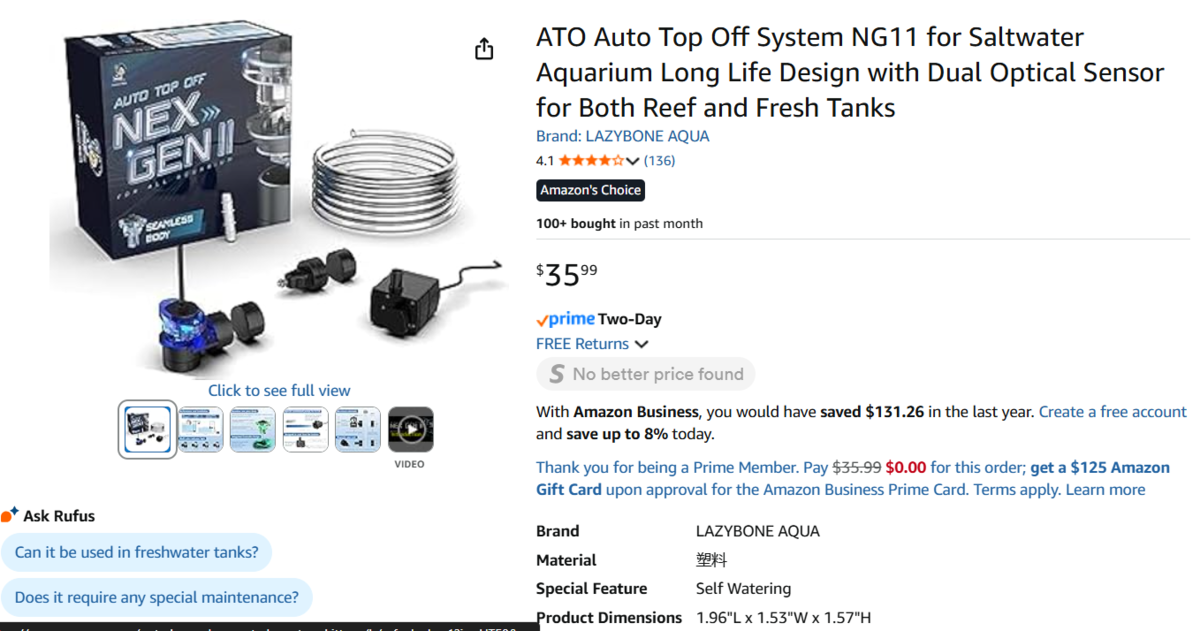Select the third thumbnail with green tank
Image resolution: width=1200 pixels, height=631 pixels.
pos(253,429)
